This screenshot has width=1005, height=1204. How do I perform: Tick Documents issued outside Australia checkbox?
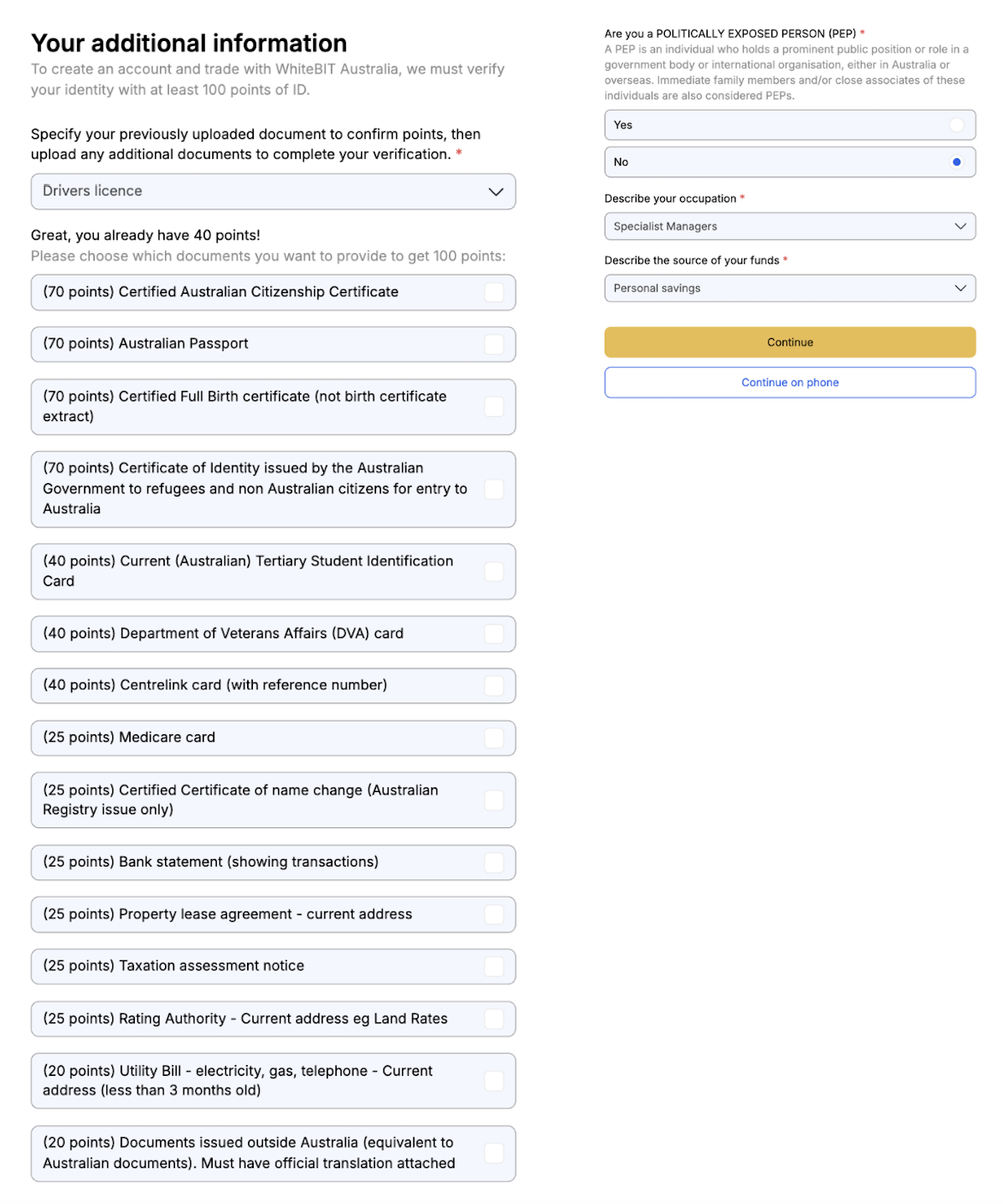coord(494,1153)
